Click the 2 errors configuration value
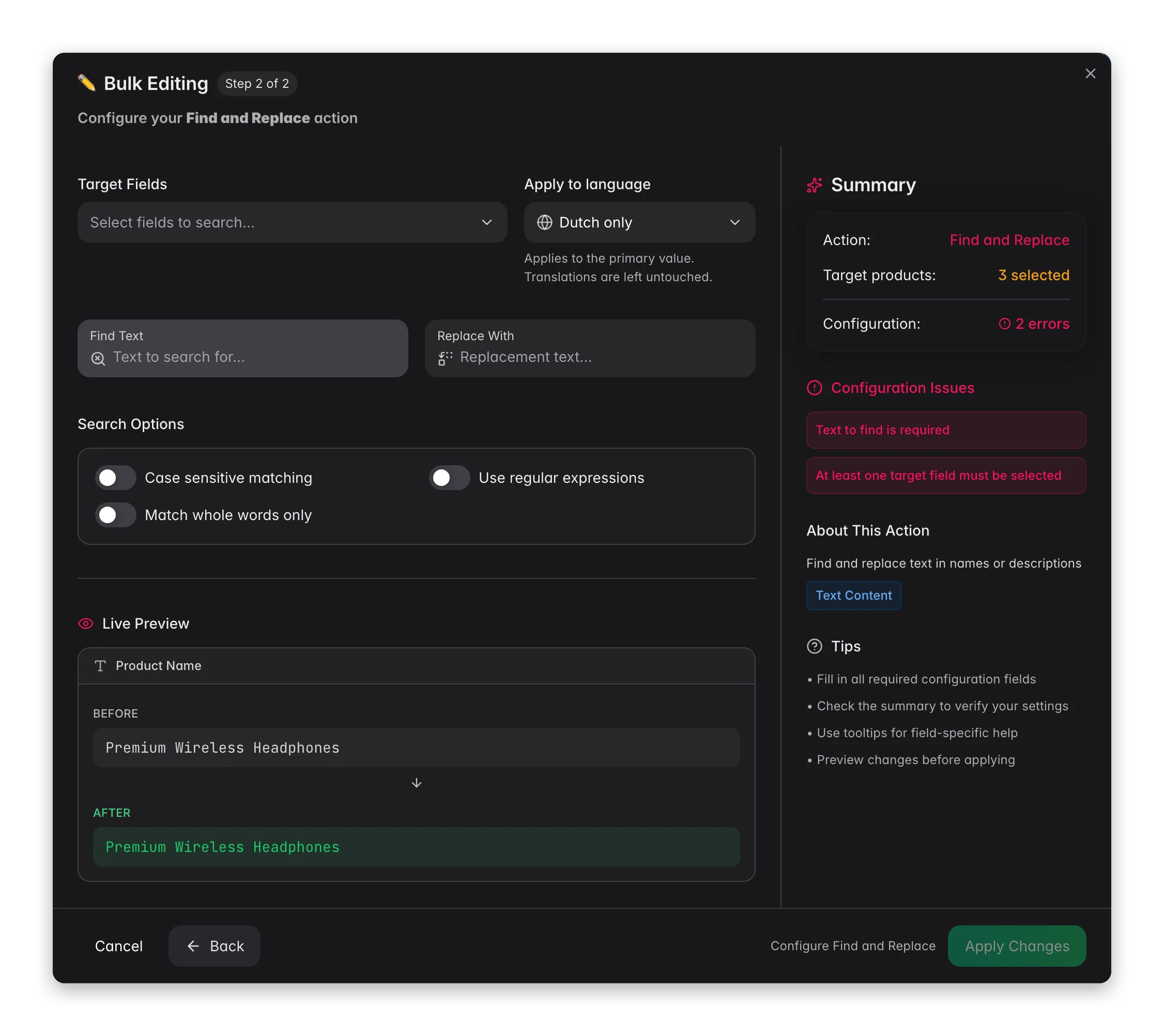The image size is (1164, 1036). 1034,324
